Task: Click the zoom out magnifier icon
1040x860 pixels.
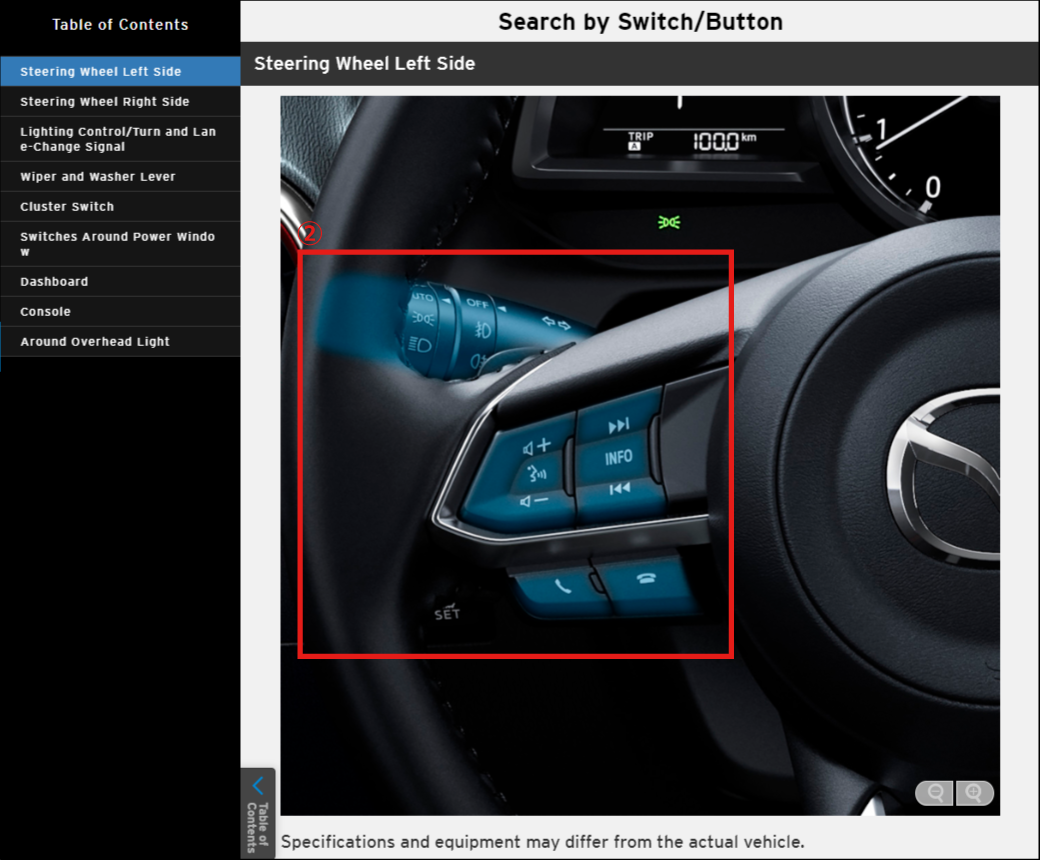Action: [936, 793]
